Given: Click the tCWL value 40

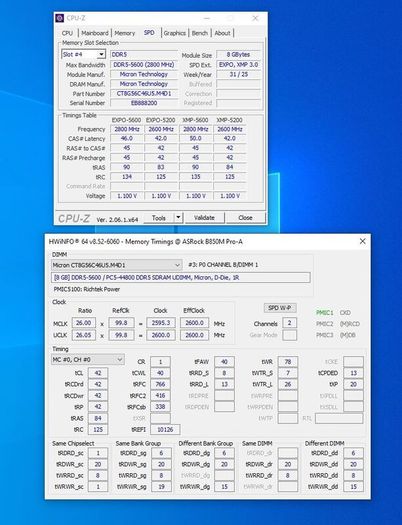Looking at the screenshot, I should (x=160, y=373).
